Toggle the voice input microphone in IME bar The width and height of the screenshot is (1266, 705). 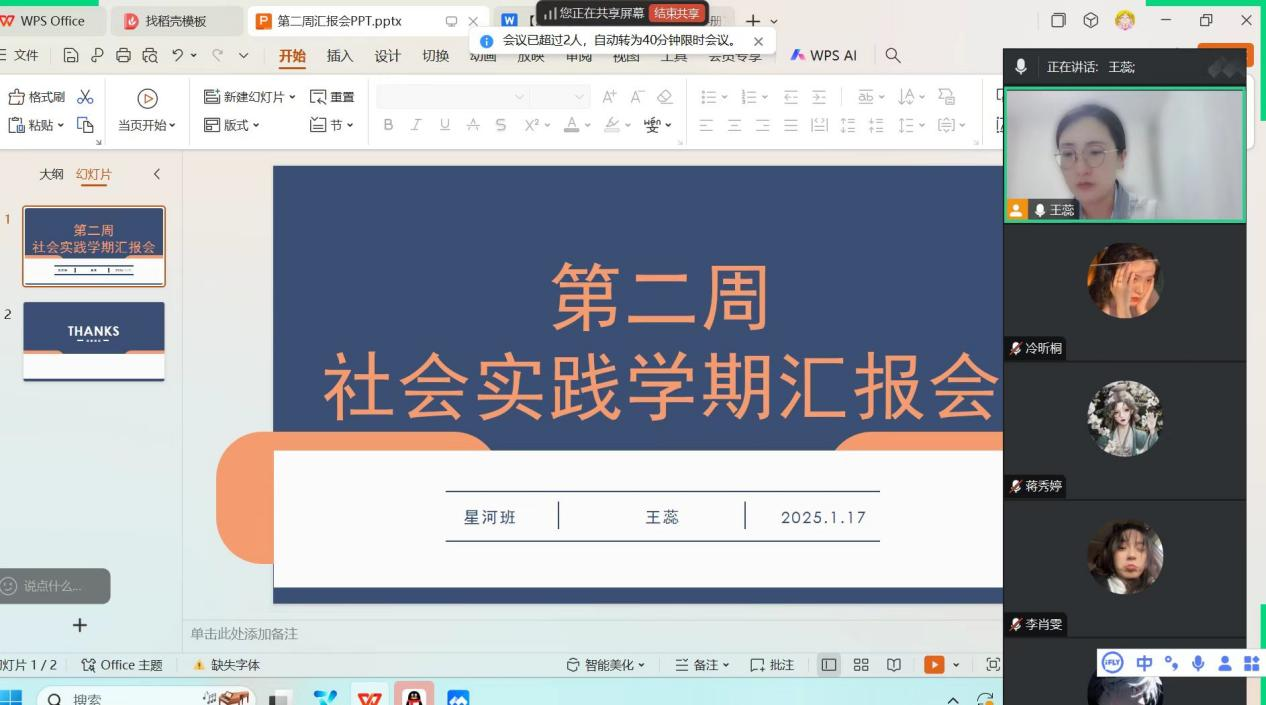[1197, 663]
